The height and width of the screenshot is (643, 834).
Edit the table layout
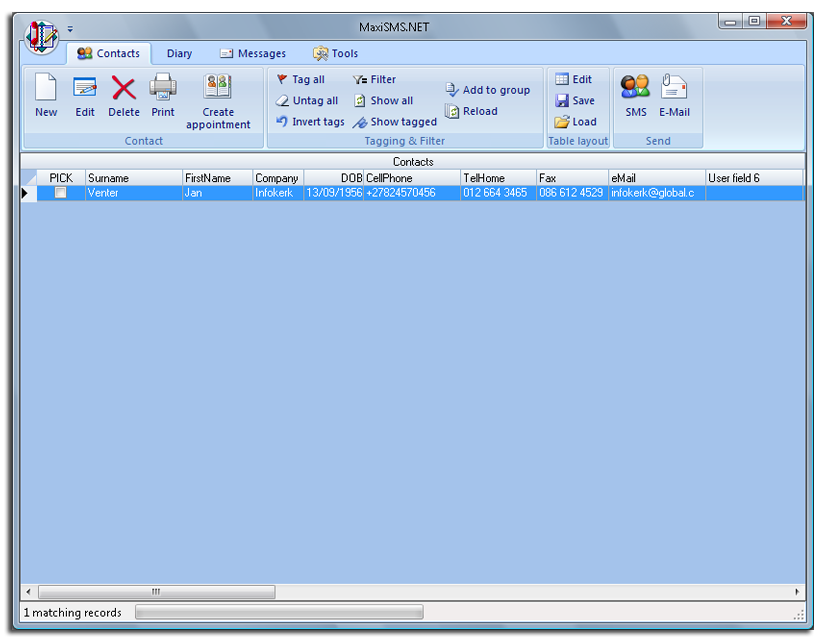pos(573,79)
